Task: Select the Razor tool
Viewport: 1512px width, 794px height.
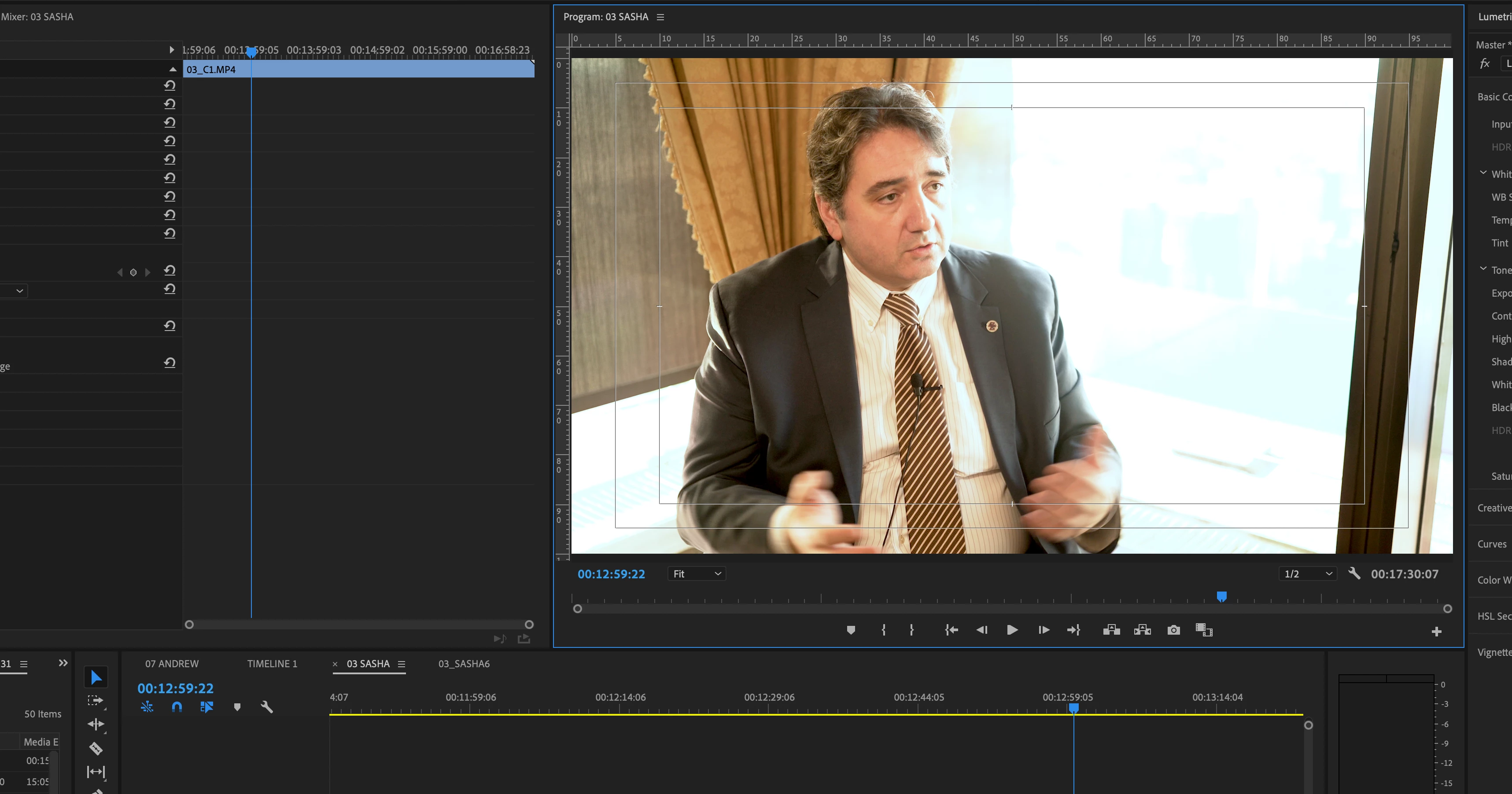Action: (96, 748)
